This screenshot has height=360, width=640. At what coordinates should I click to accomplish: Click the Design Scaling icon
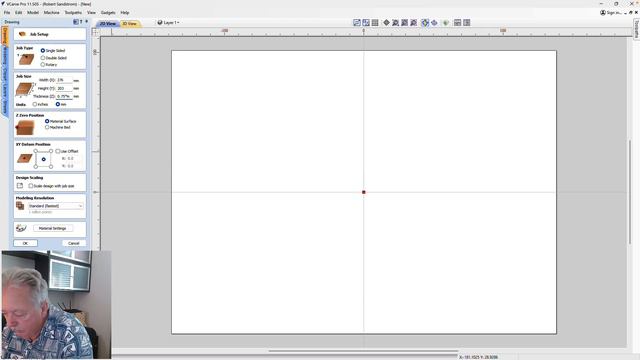pyautogui.click(x=20, y=186)
